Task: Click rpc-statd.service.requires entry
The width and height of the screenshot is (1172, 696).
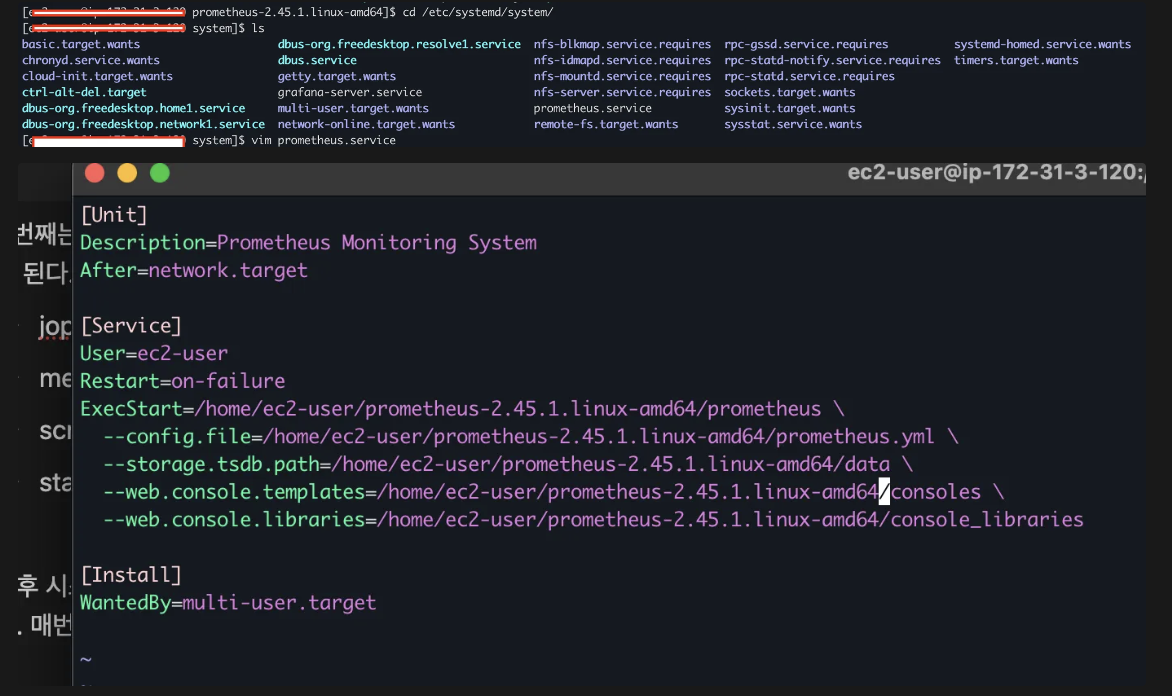Action: pos(809,76)
